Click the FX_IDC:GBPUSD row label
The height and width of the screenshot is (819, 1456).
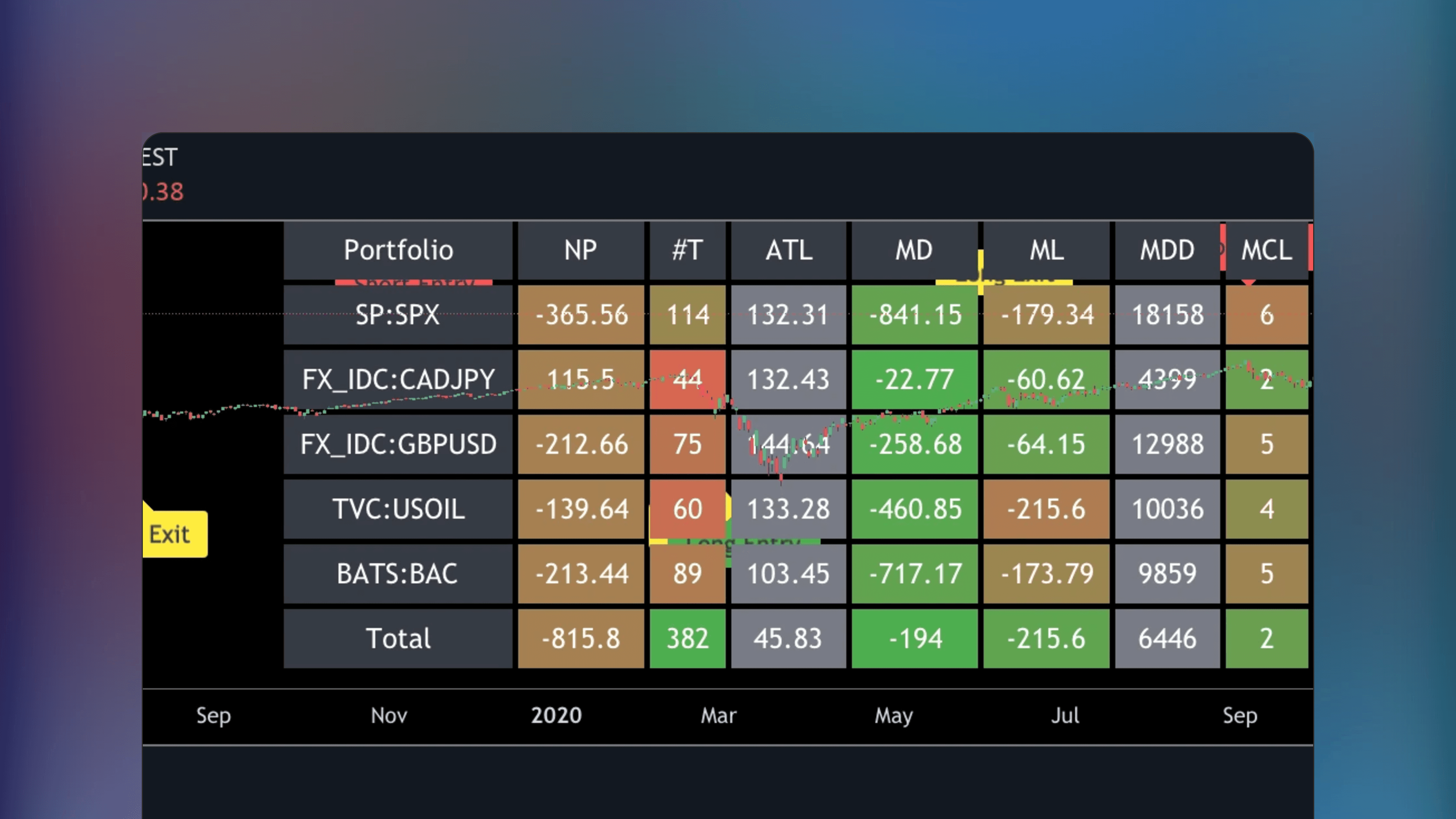pos(399,445)
